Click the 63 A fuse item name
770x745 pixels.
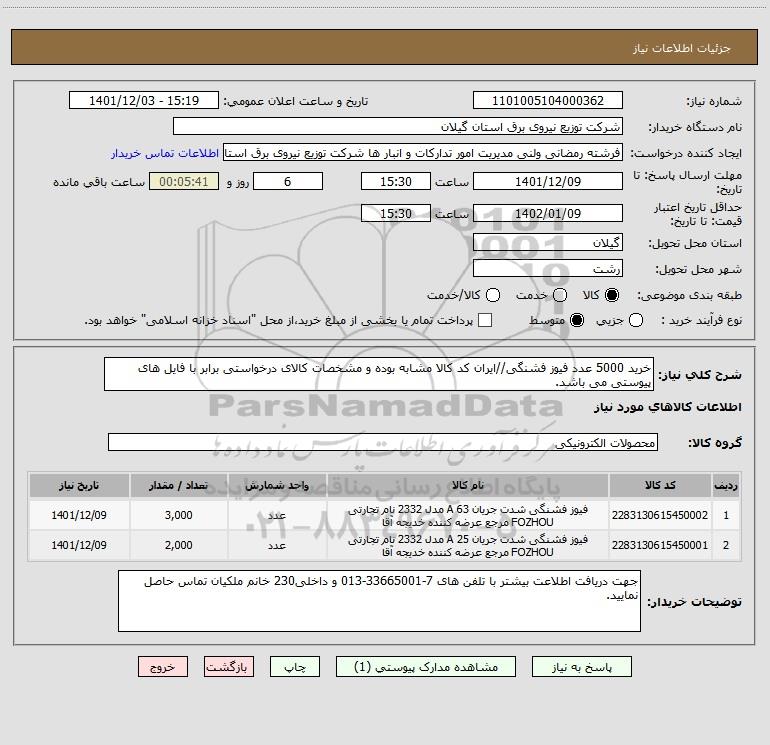click(x=468, y=516)
